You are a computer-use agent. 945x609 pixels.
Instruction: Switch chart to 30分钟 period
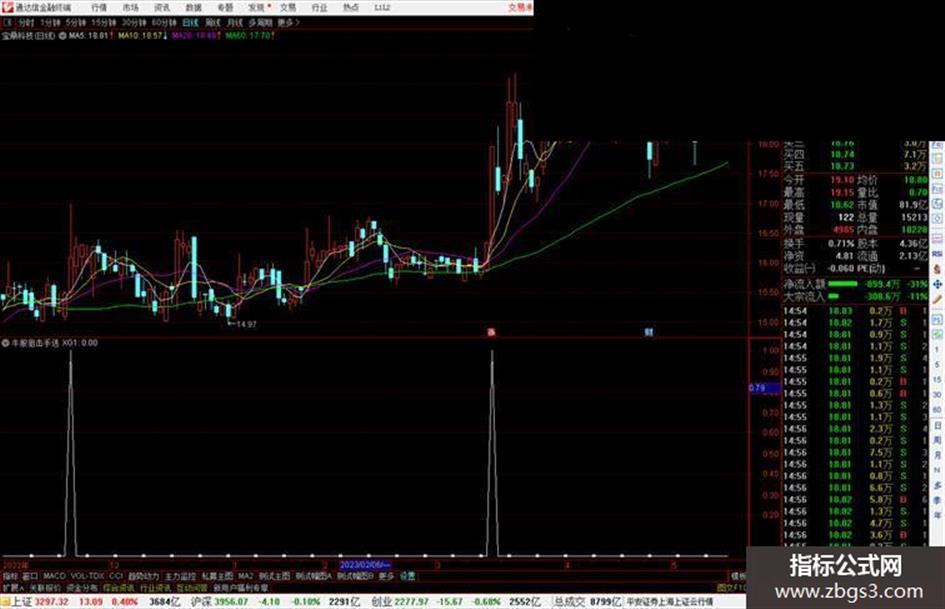coord(134,22)
